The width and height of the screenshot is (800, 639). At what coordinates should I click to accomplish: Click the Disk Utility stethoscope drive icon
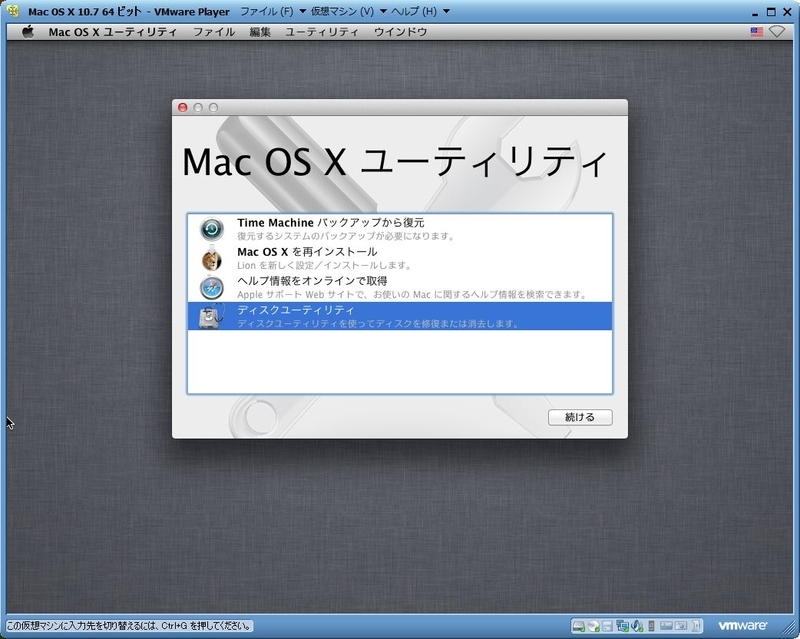[212, 316]
